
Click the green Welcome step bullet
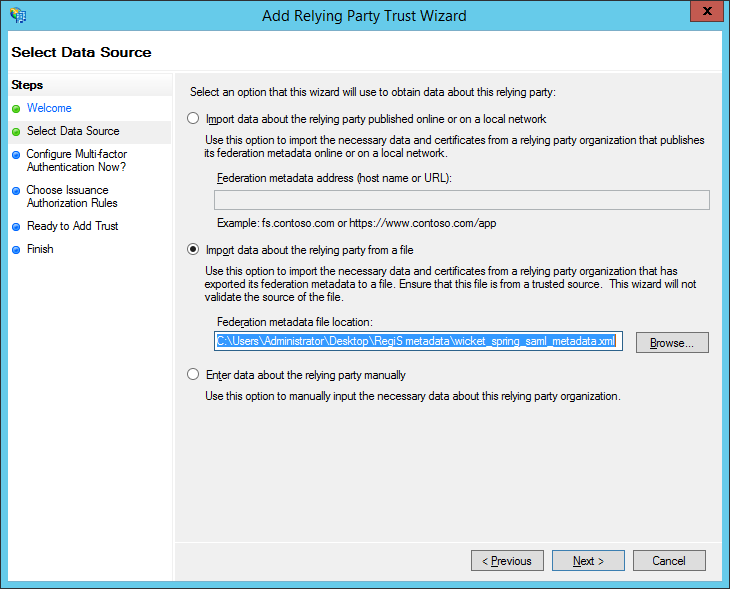pos(16,108)
